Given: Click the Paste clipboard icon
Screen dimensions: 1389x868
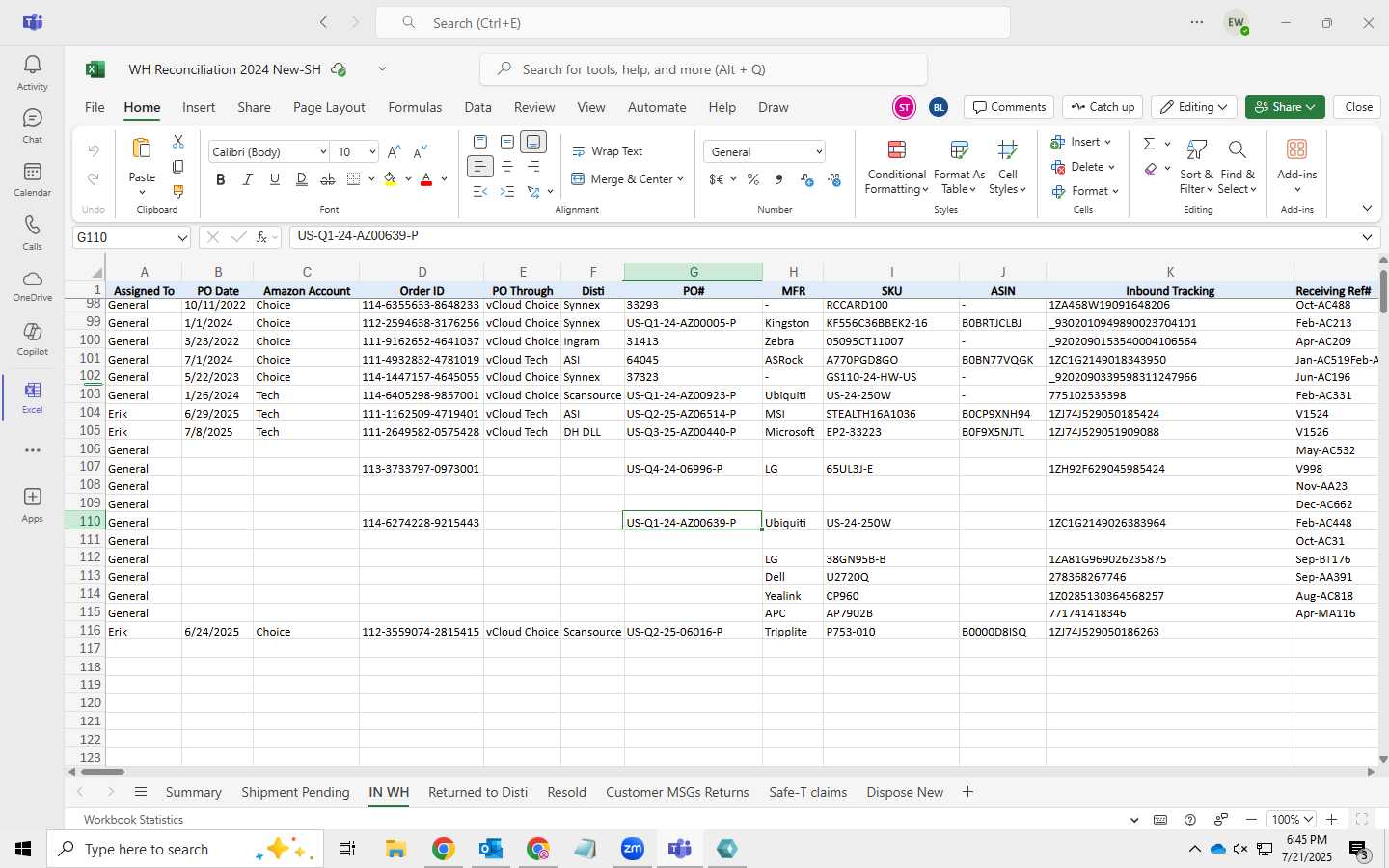Looking at the screenshot, I should [142, 149].
